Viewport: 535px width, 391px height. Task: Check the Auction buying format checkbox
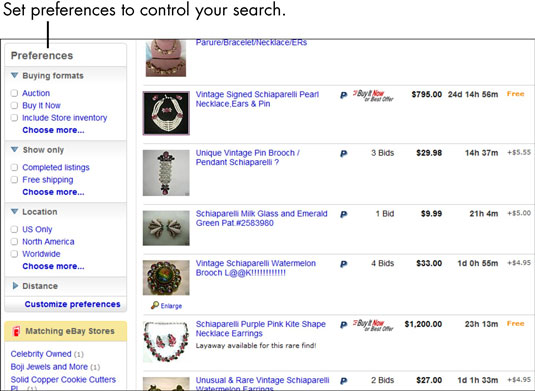pyautogui.click(x=14, y=93)
